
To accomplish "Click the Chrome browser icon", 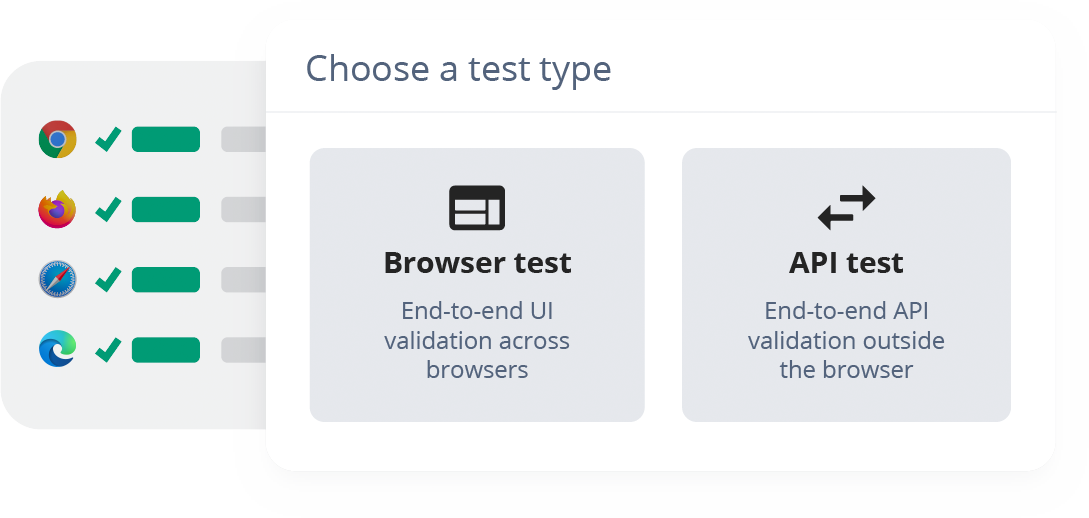I will 57,139.
